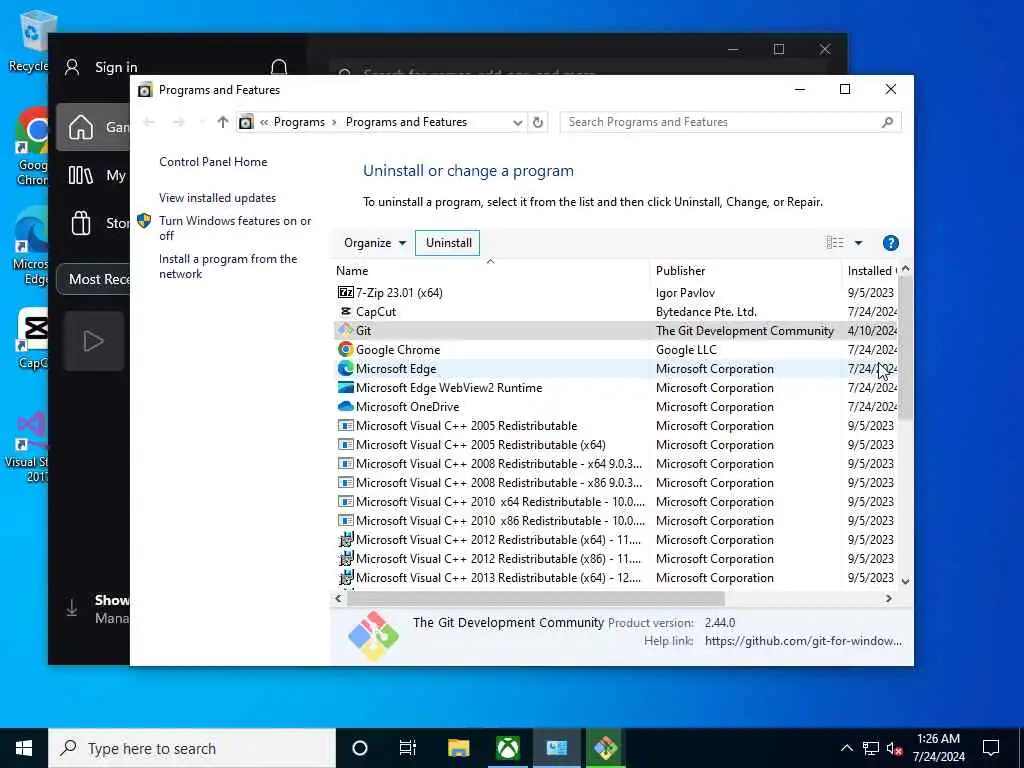Image resolution: width=1024 pixels, height=768 pixels.
Task: Select the 7-Zip 23.01 (x64) icon
Action: tap(345, 293)
